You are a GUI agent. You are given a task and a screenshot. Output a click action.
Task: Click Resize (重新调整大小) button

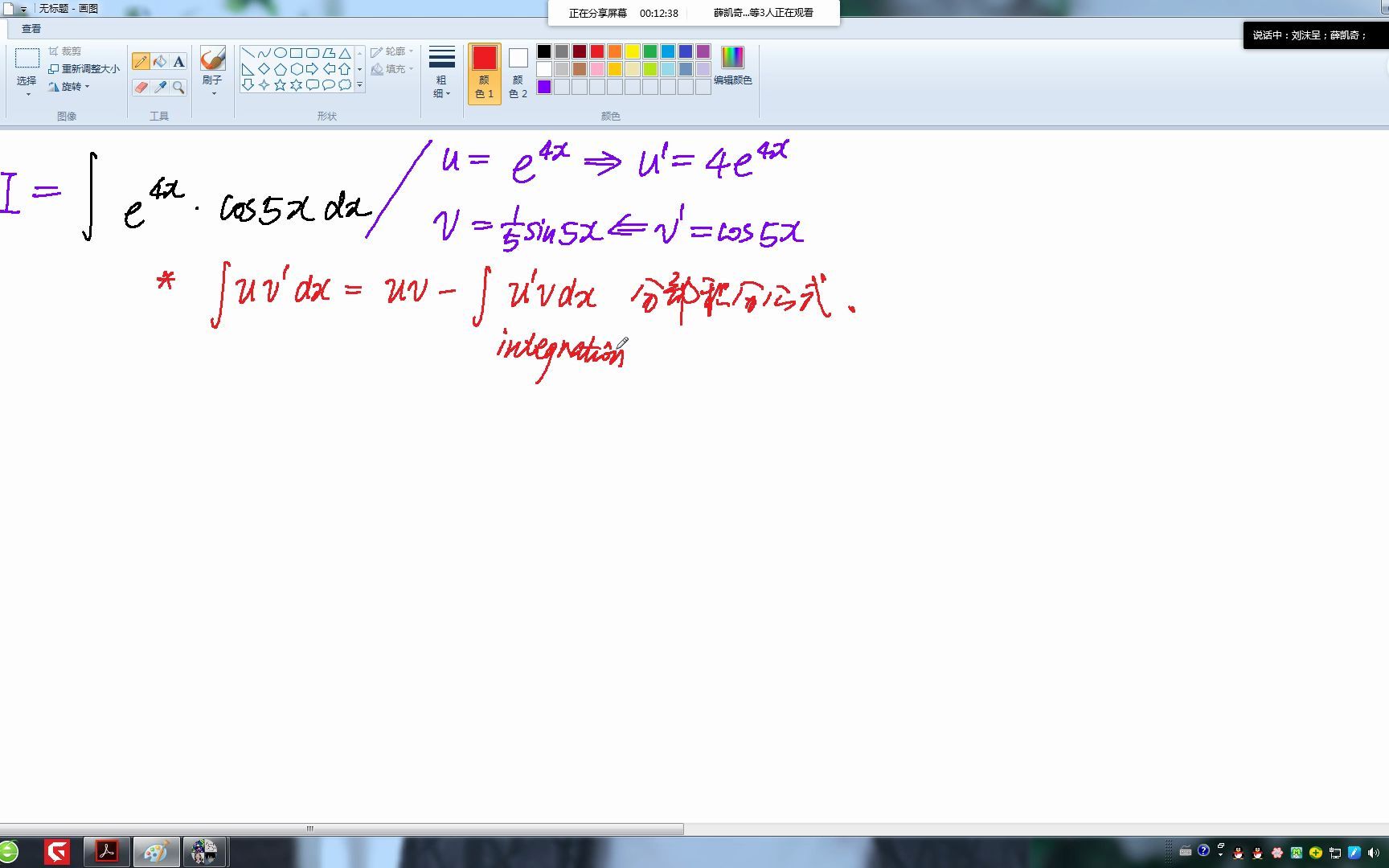(x=84, y=69)
